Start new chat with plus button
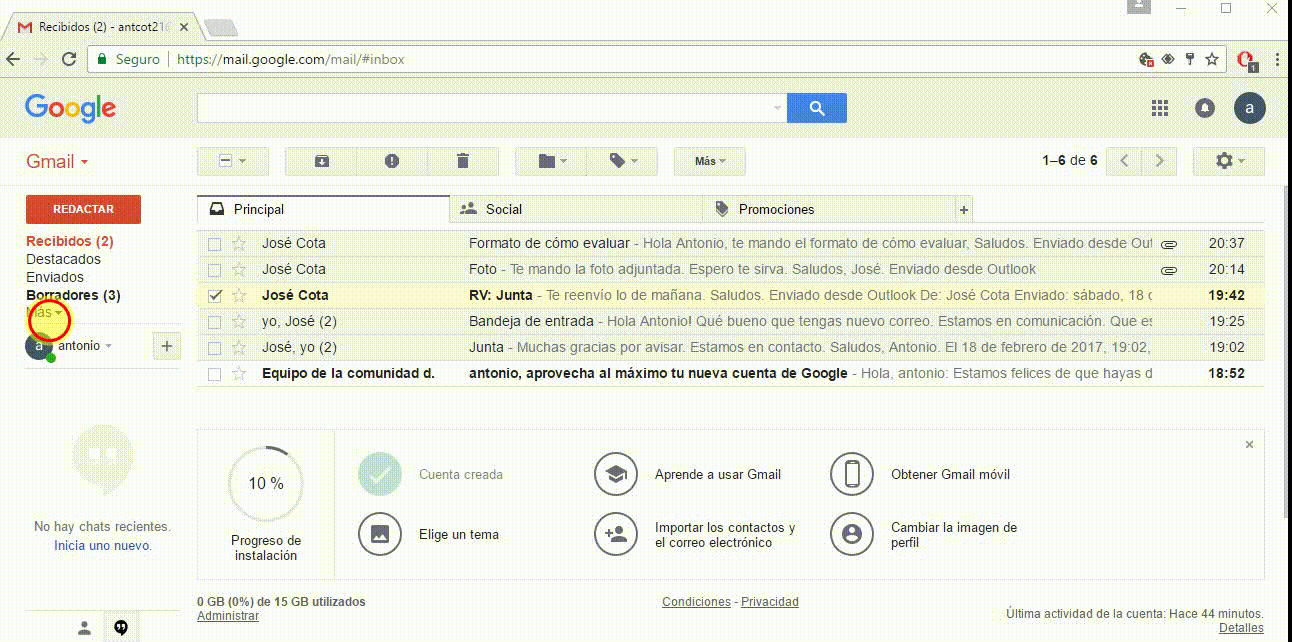1292x642 pixels. tap(166, 346)
